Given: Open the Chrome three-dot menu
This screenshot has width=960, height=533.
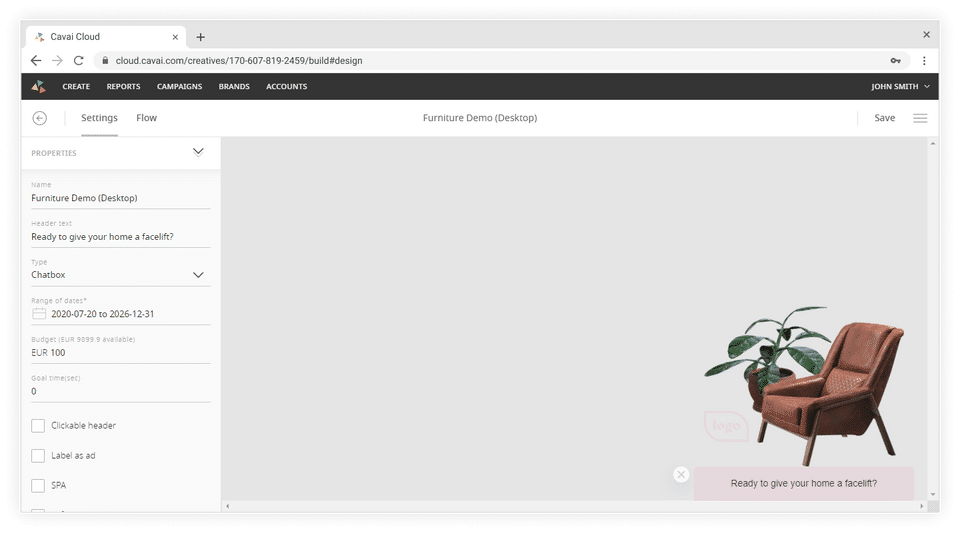Looking at the screenshot, I should [924, 61].
